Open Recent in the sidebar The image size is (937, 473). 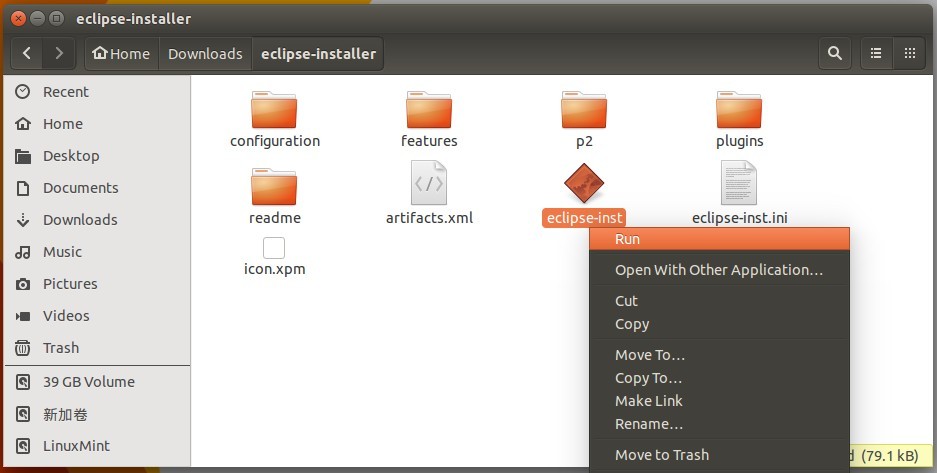(x=97, y=92)
